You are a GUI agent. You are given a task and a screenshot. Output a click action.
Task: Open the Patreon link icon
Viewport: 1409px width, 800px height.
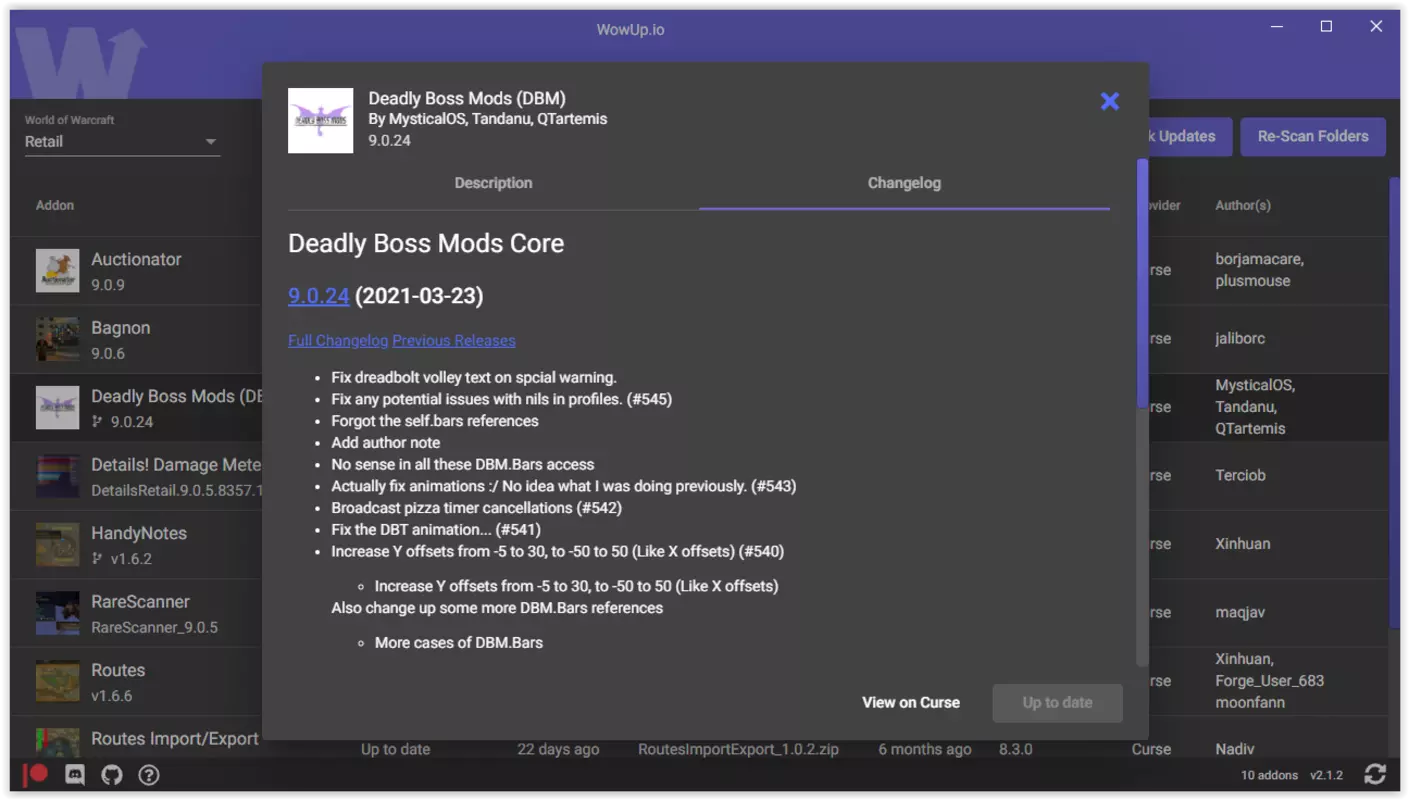coord(37,775)
